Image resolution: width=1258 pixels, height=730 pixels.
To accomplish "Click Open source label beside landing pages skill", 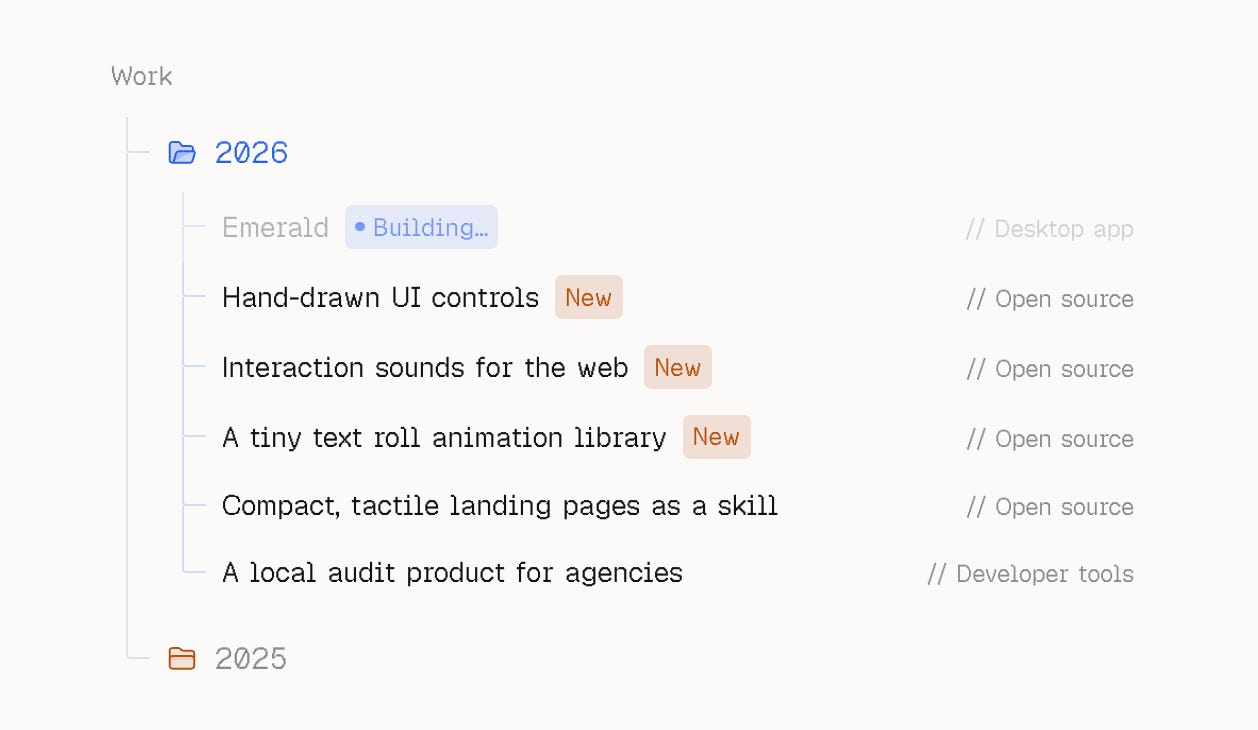I will [x=1050, y=507].
